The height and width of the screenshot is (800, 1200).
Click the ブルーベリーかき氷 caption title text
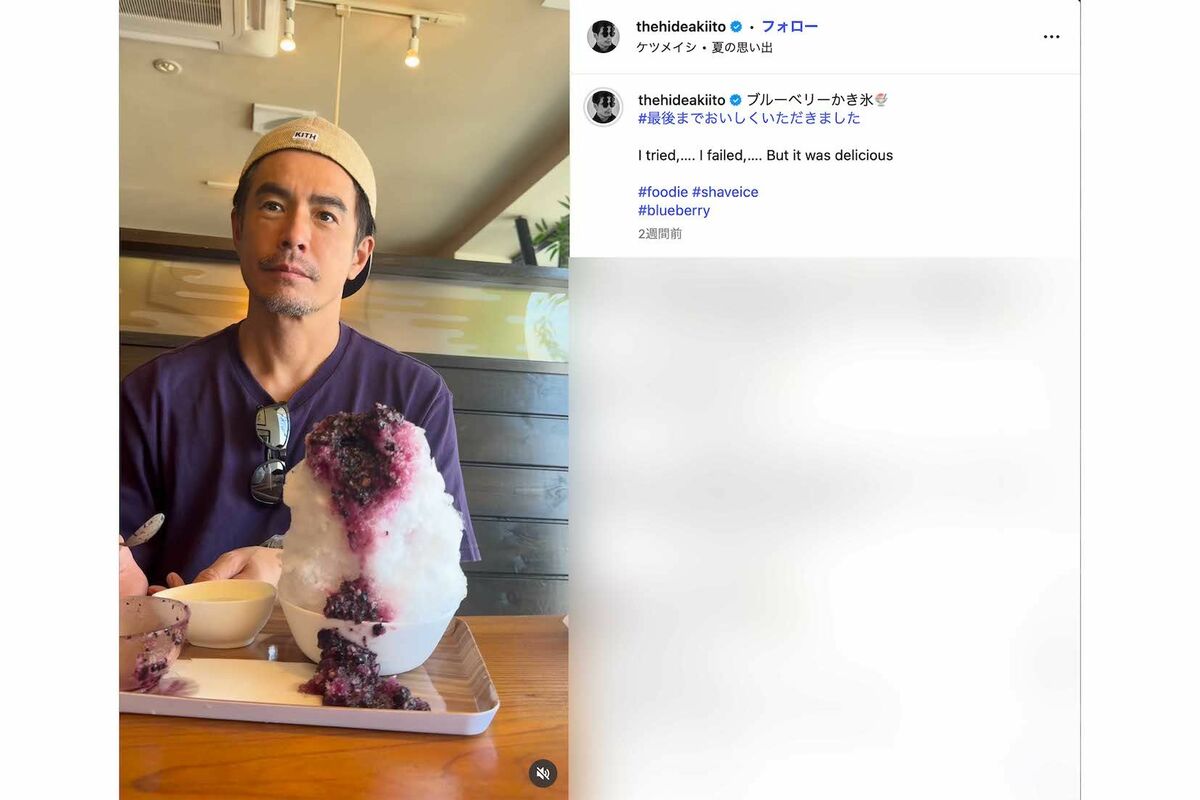(810, 100)
